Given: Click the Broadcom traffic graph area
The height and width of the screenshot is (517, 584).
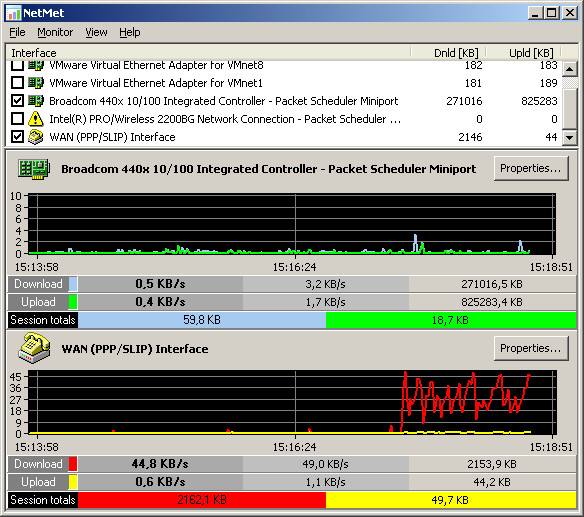Looking at the screenshot, I should click(x=292, y=223).
